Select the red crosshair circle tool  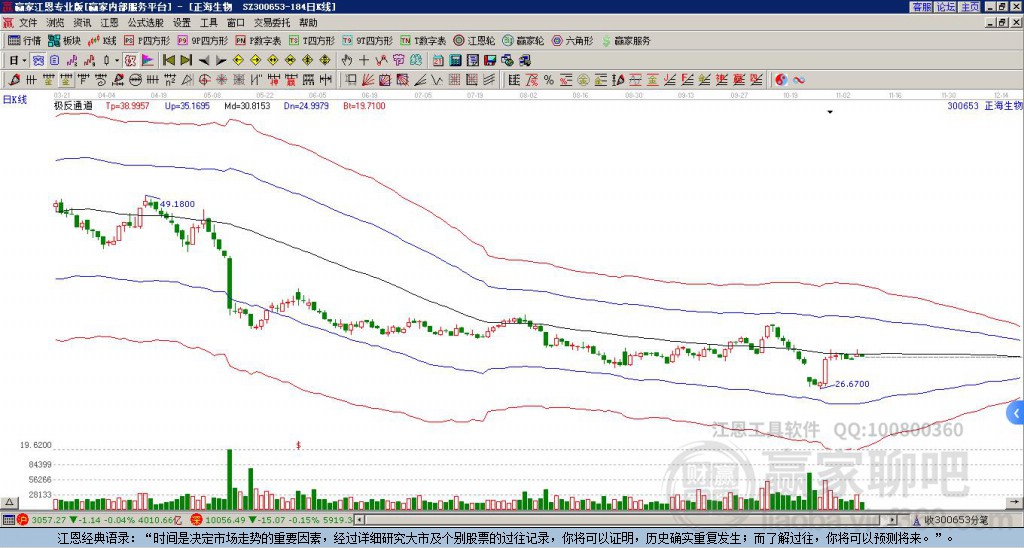pyautogui.click(x=204, y=80)
